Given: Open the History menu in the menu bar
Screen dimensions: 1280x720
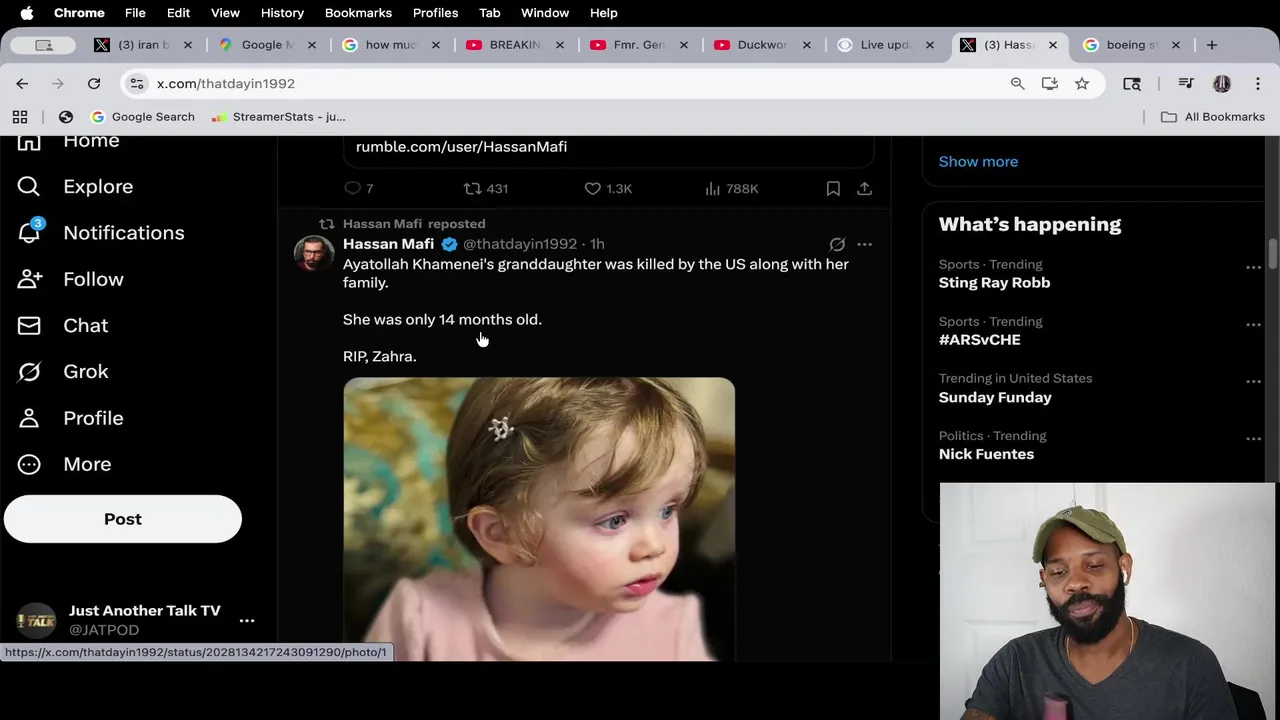Looking at the screenshot, I should 282,13.
